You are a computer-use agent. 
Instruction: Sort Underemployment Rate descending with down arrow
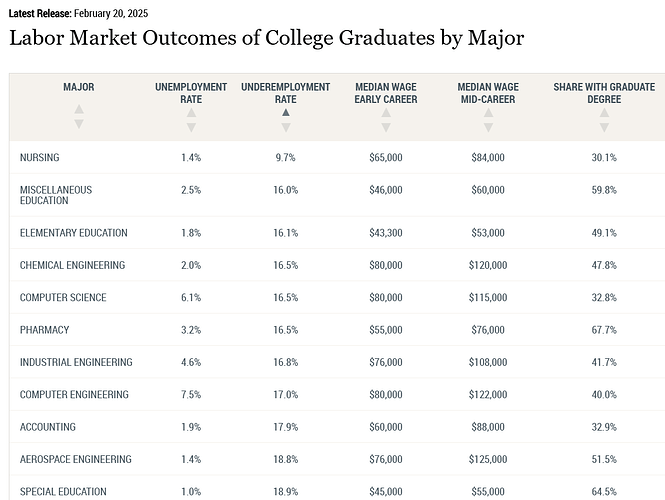[286, 127]
